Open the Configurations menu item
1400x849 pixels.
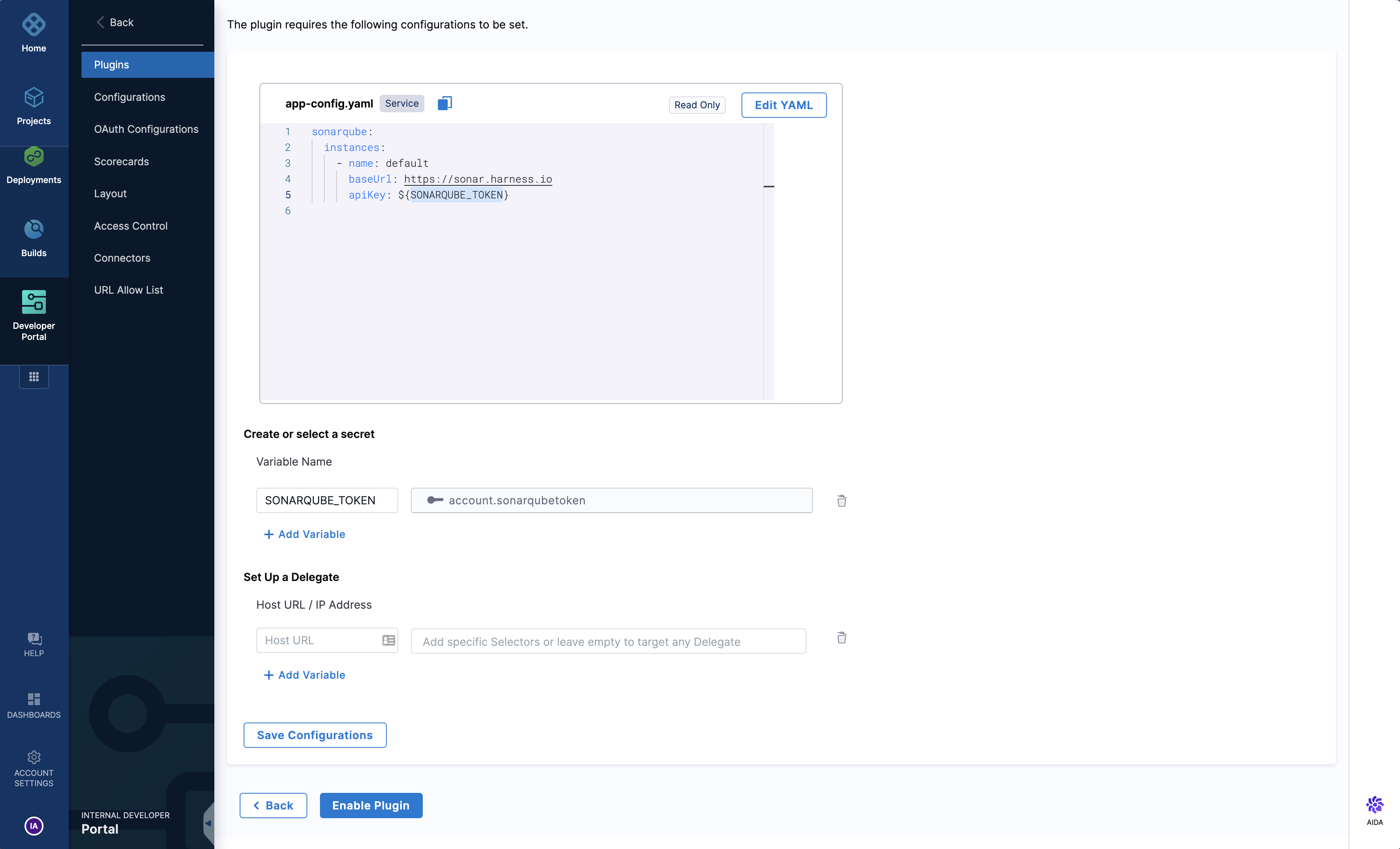tap(130, 97)
